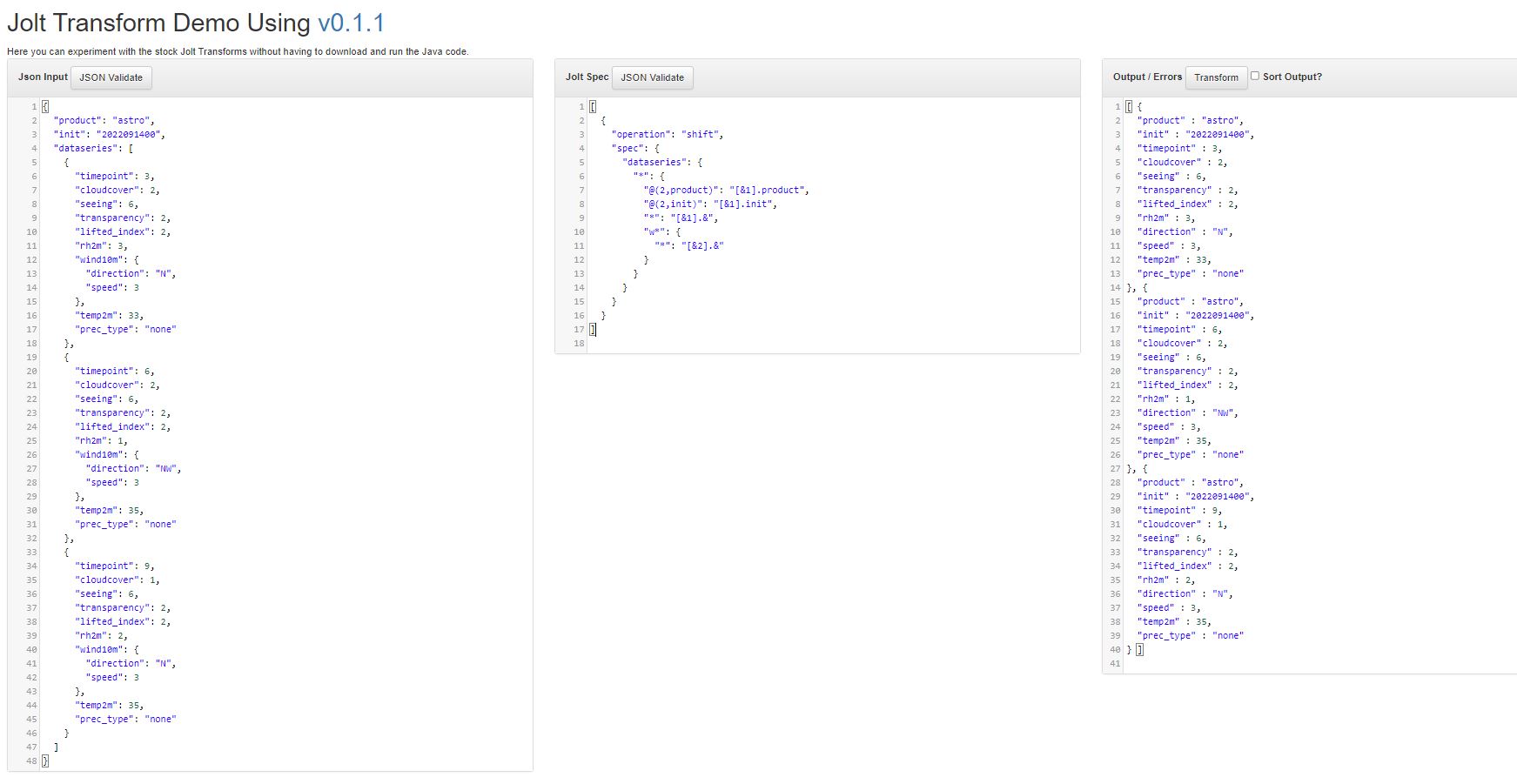Screen dimensions: 1517x784
Task: Click "timepoint" : 3 in Output panel
Action: click(x=1179, y=148)
